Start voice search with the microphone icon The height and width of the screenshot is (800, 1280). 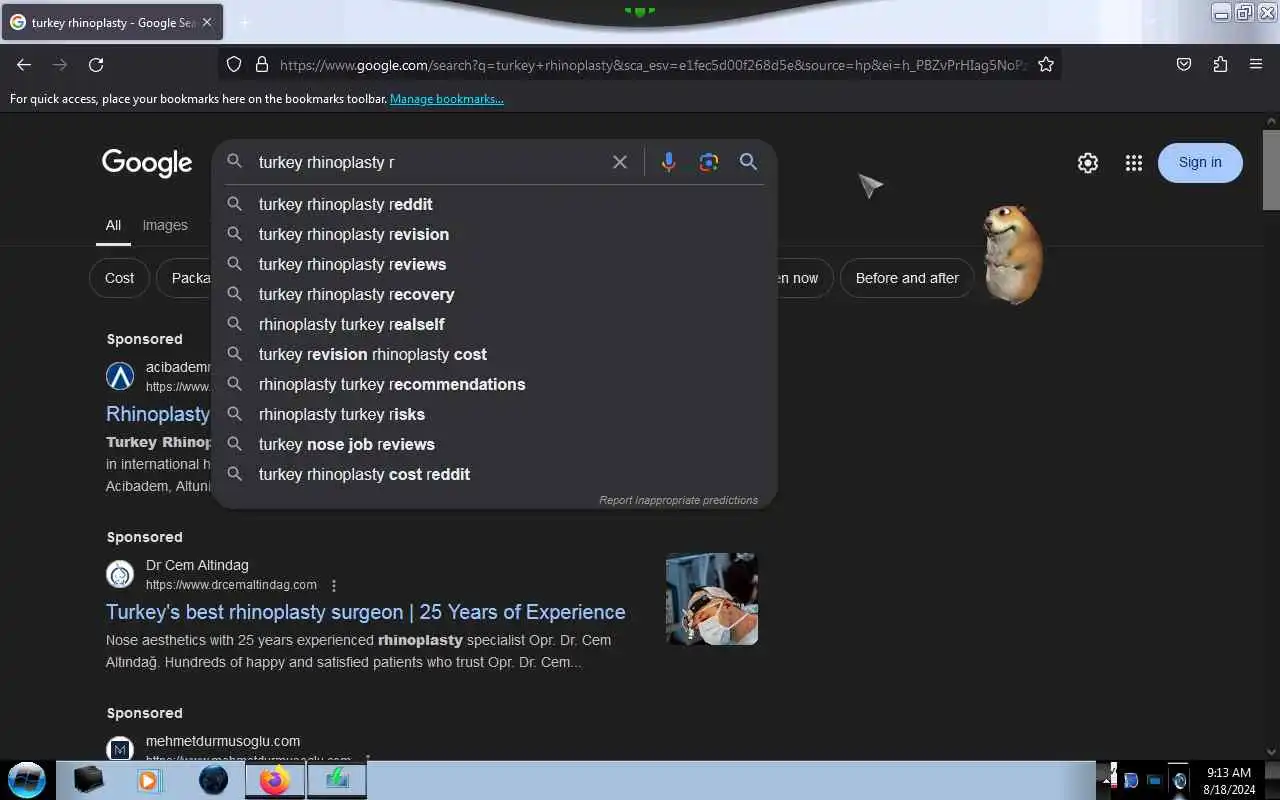pos(669,162)
